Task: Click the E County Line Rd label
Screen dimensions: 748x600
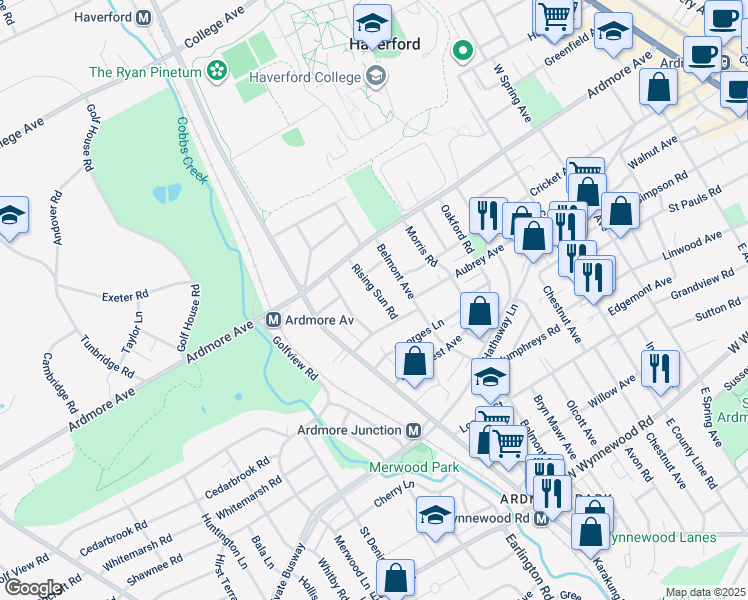Action: (x=692, y=454)
